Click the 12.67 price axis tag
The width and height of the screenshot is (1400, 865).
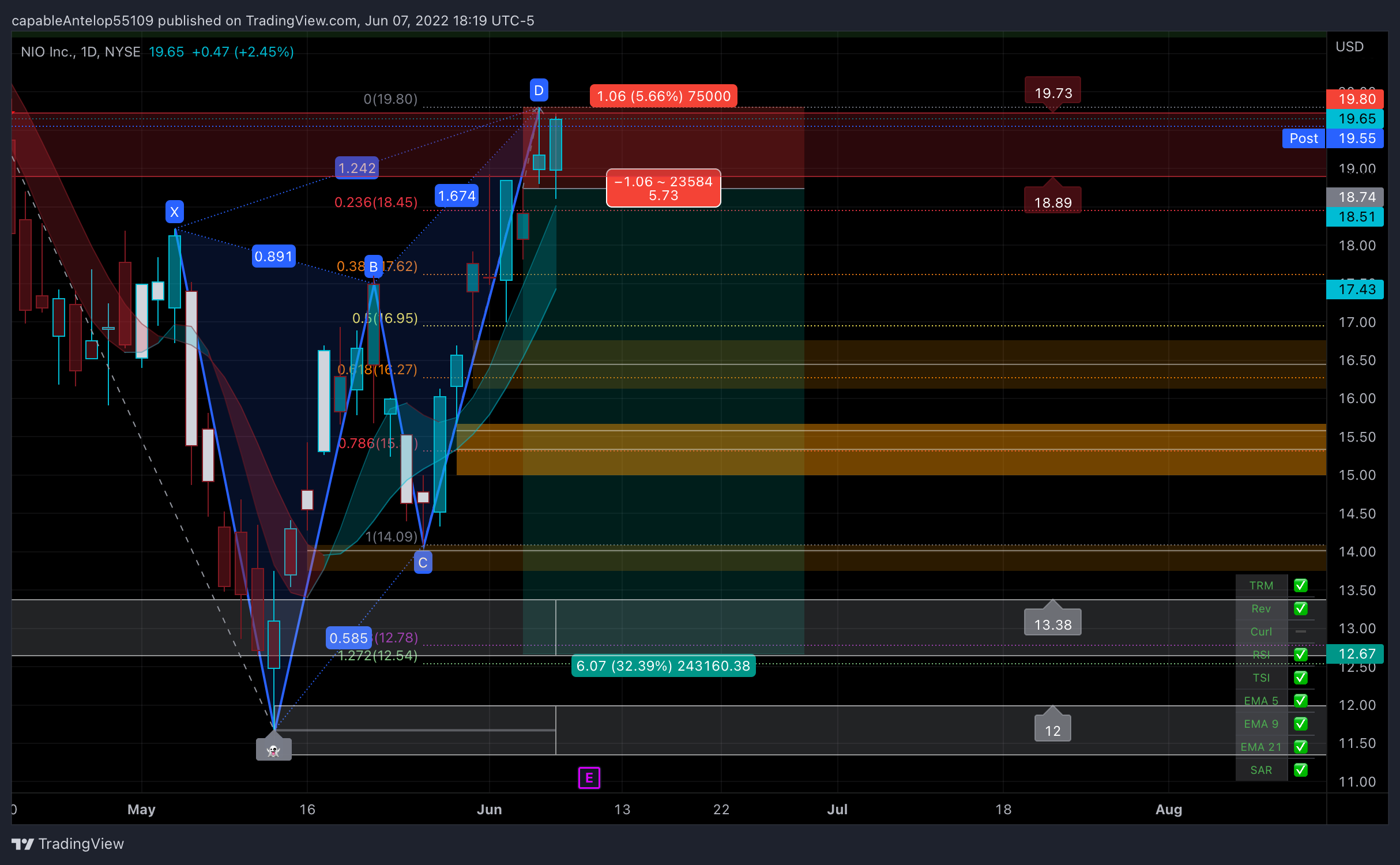click(x=1355, y=653)
